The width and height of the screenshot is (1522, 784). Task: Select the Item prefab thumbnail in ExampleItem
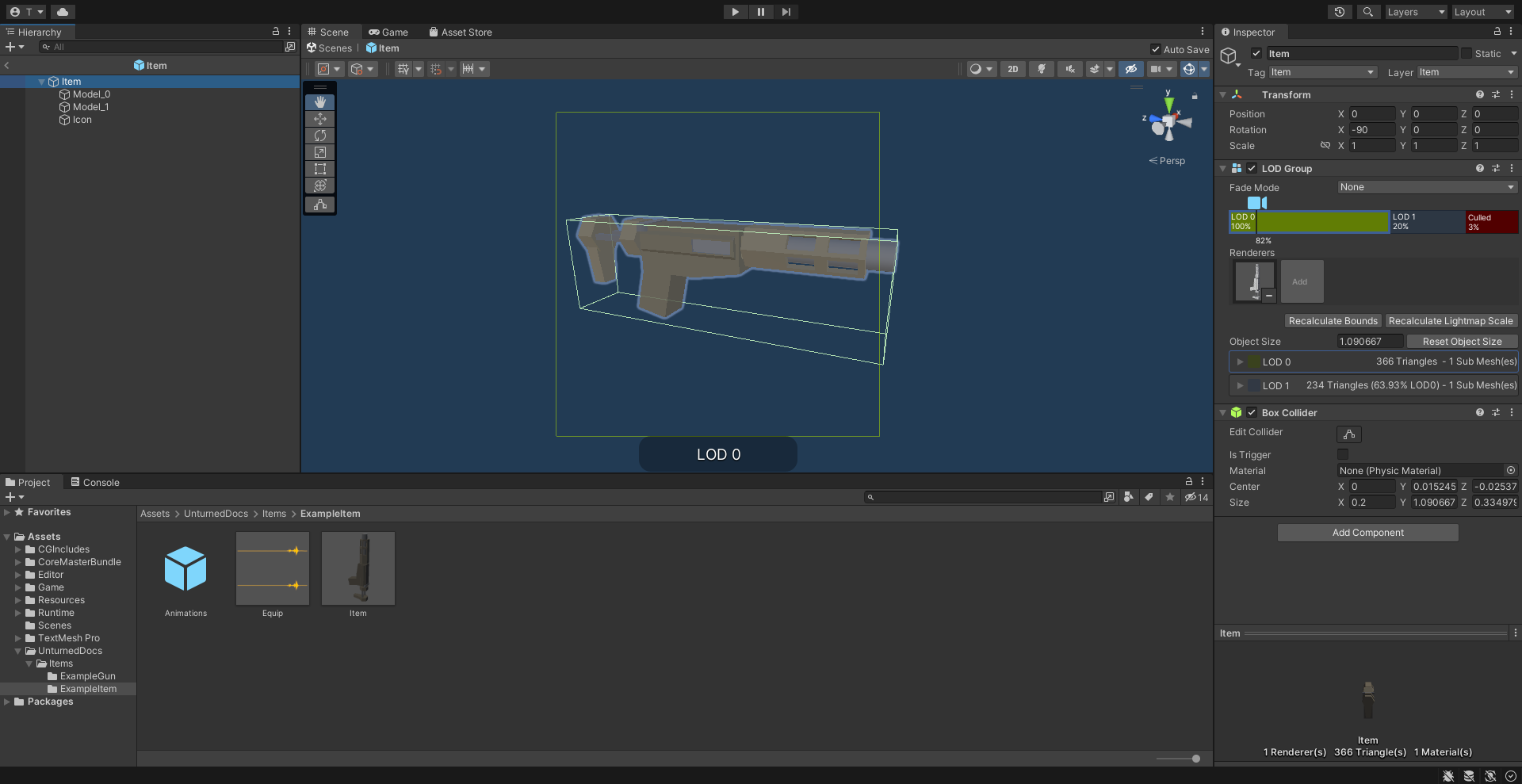pyautogui.click(x=358, y=568)
